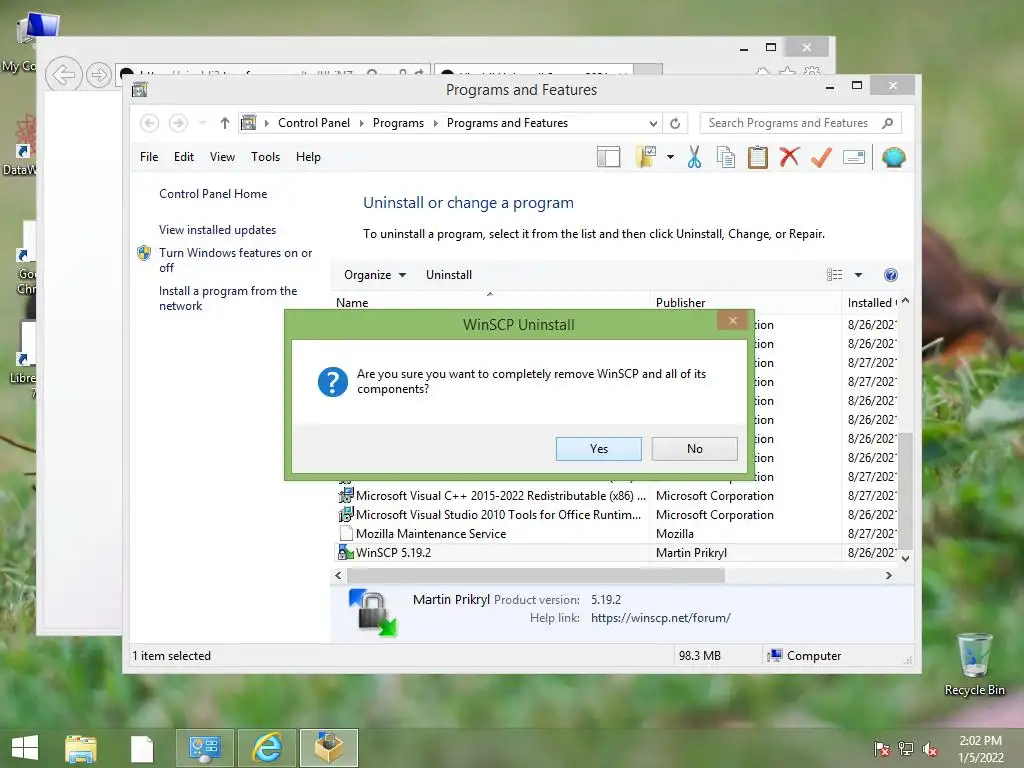The width and height of the screenshot is (1024, 768).
Task: Click the Control Panel taskbar icon
Action: point(204,748)
